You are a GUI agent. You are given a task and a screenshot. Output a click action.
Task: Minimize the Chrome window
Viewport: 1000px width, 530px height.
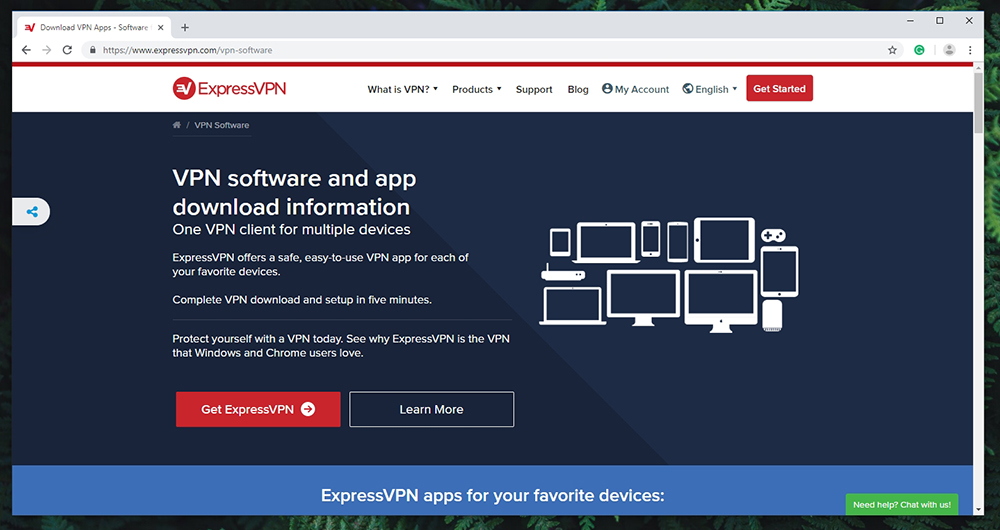tap(910, 21)
